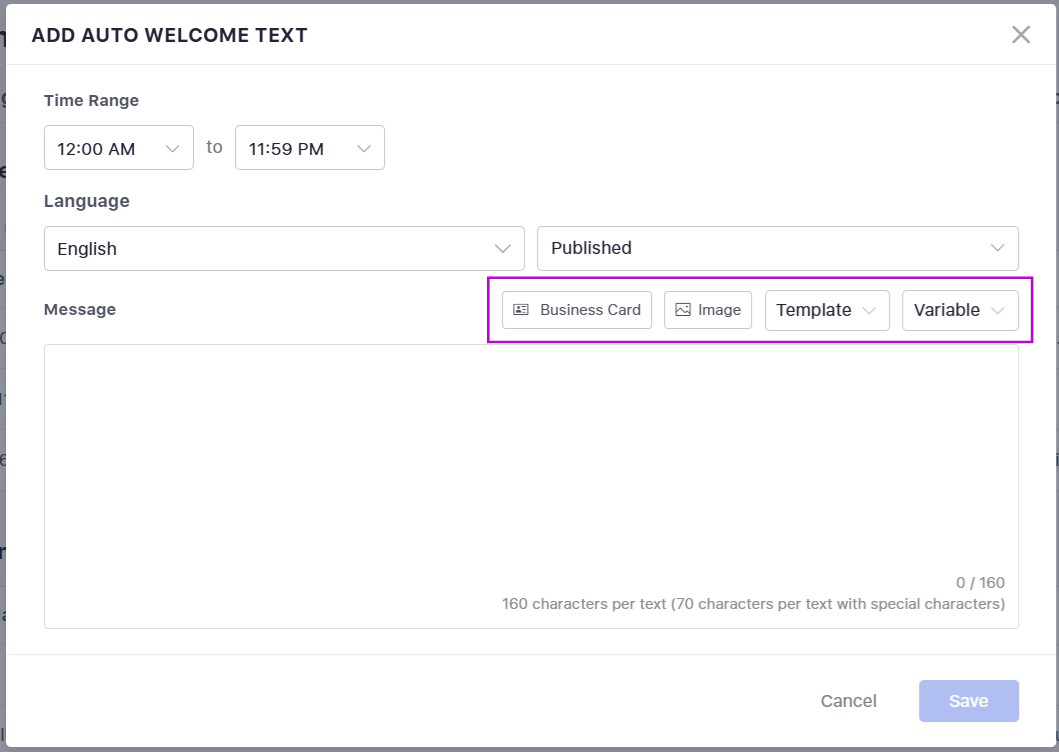Click the chevron arrow in Published field
This screenshot has width=1059, height=752.
997,248
